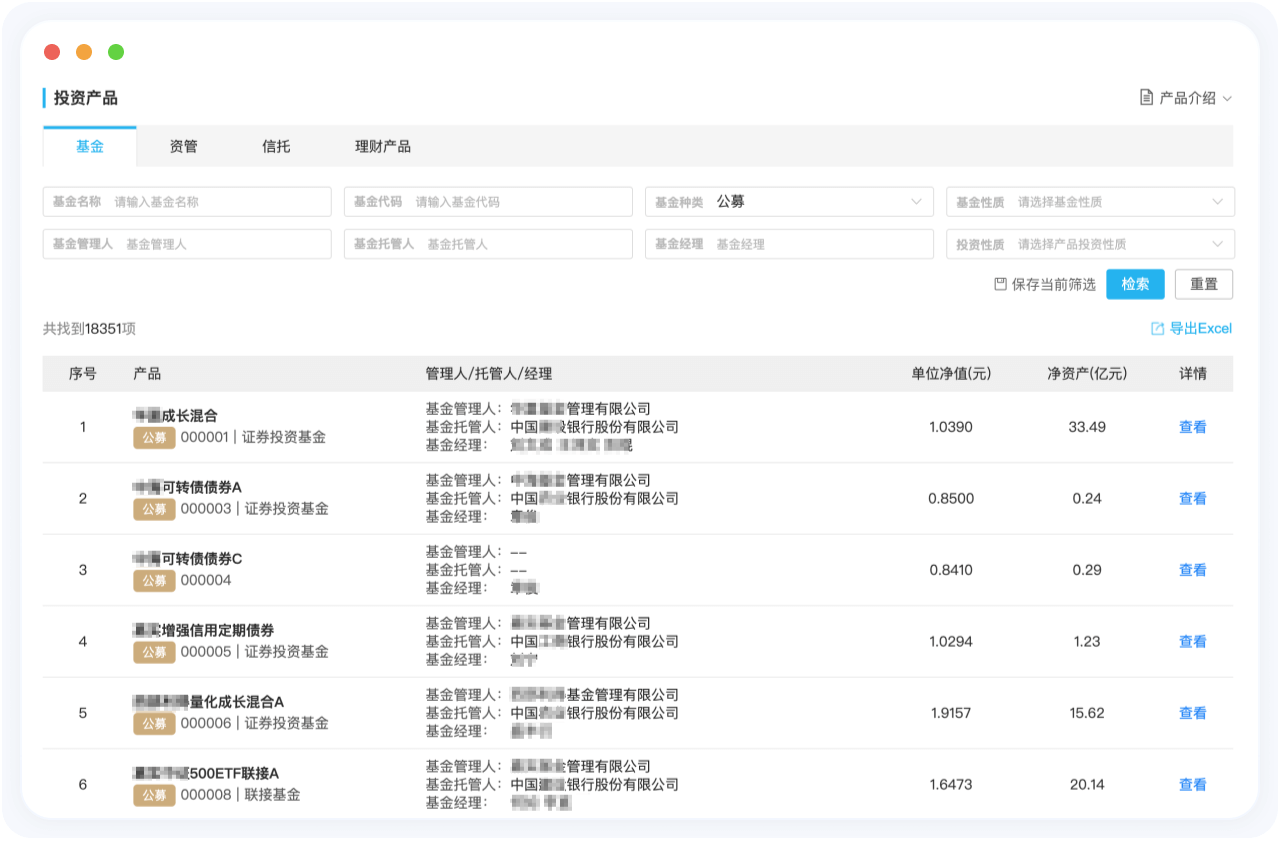Viewport: 1280px width, 842px height.
Task: Switch to the 理财产品 tab
Action: pyautogui.click(x=383, y=146)
